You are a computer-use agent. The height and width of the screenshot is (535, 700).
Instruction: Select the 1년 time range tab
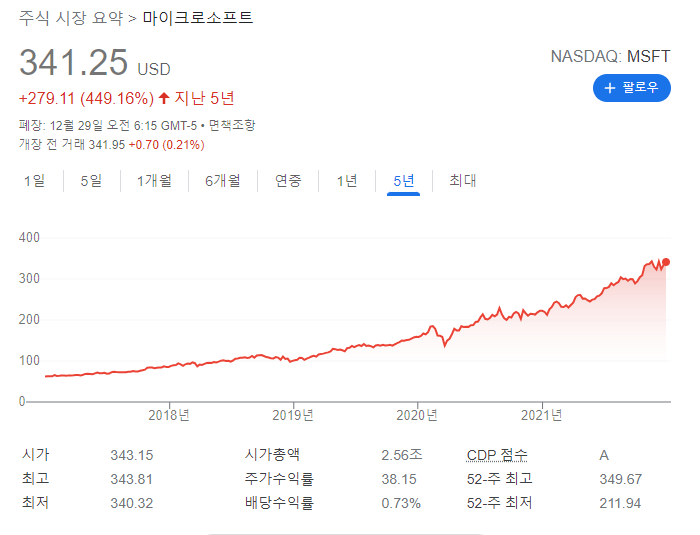tap(347, 181)
